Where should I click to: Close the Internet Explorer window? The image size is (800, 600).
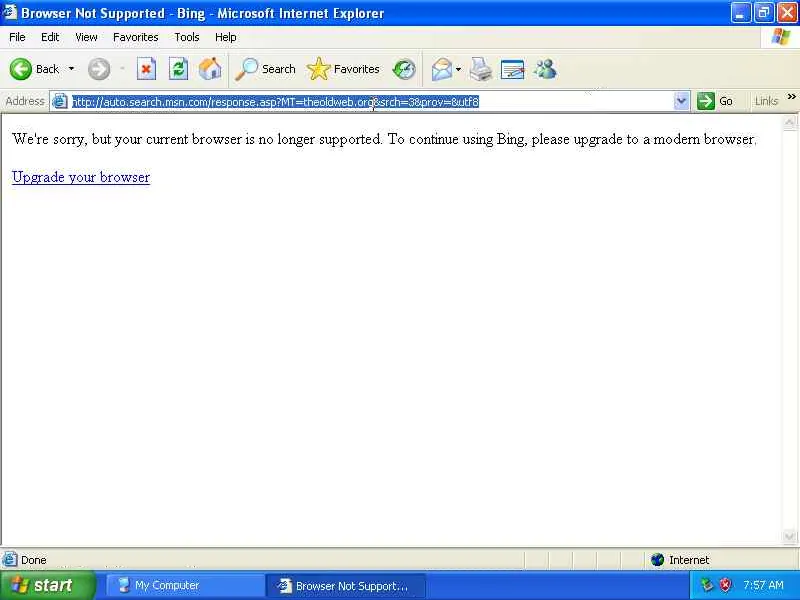[786, 12]
